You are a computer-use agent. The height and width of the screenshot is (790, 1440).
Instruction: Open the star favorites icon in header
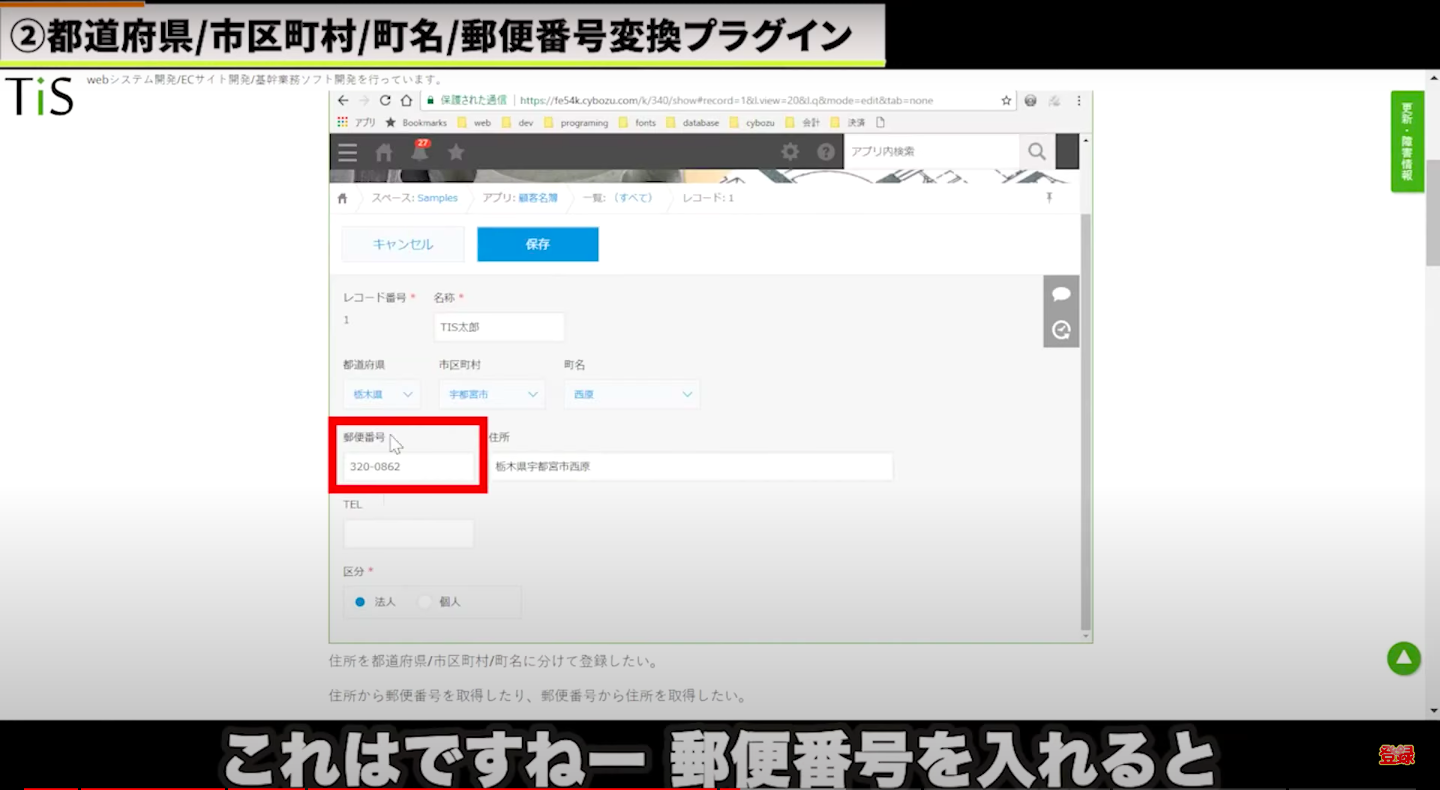point(456,152)
